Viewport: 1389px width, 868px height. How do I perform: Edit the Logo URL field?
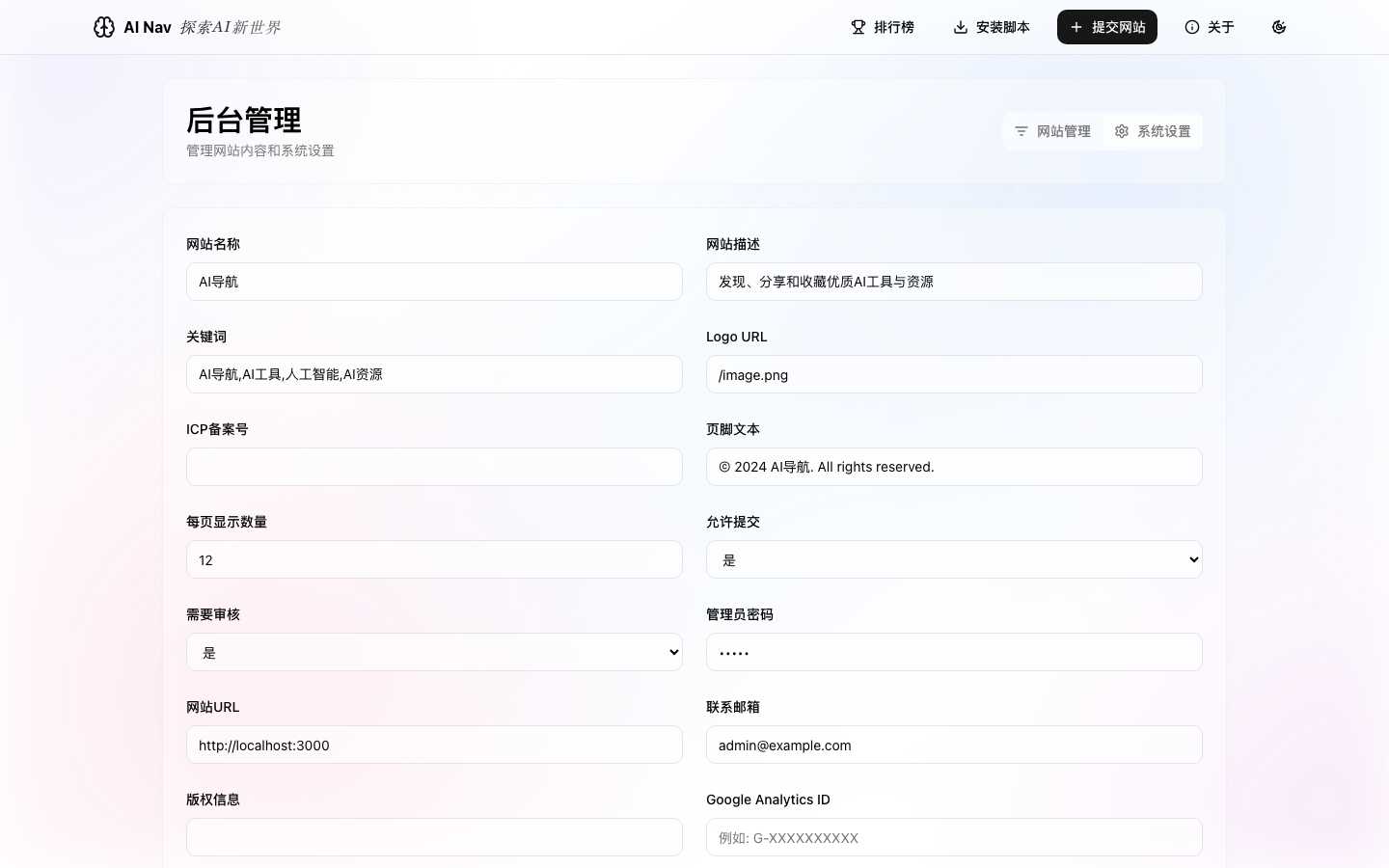954,374
